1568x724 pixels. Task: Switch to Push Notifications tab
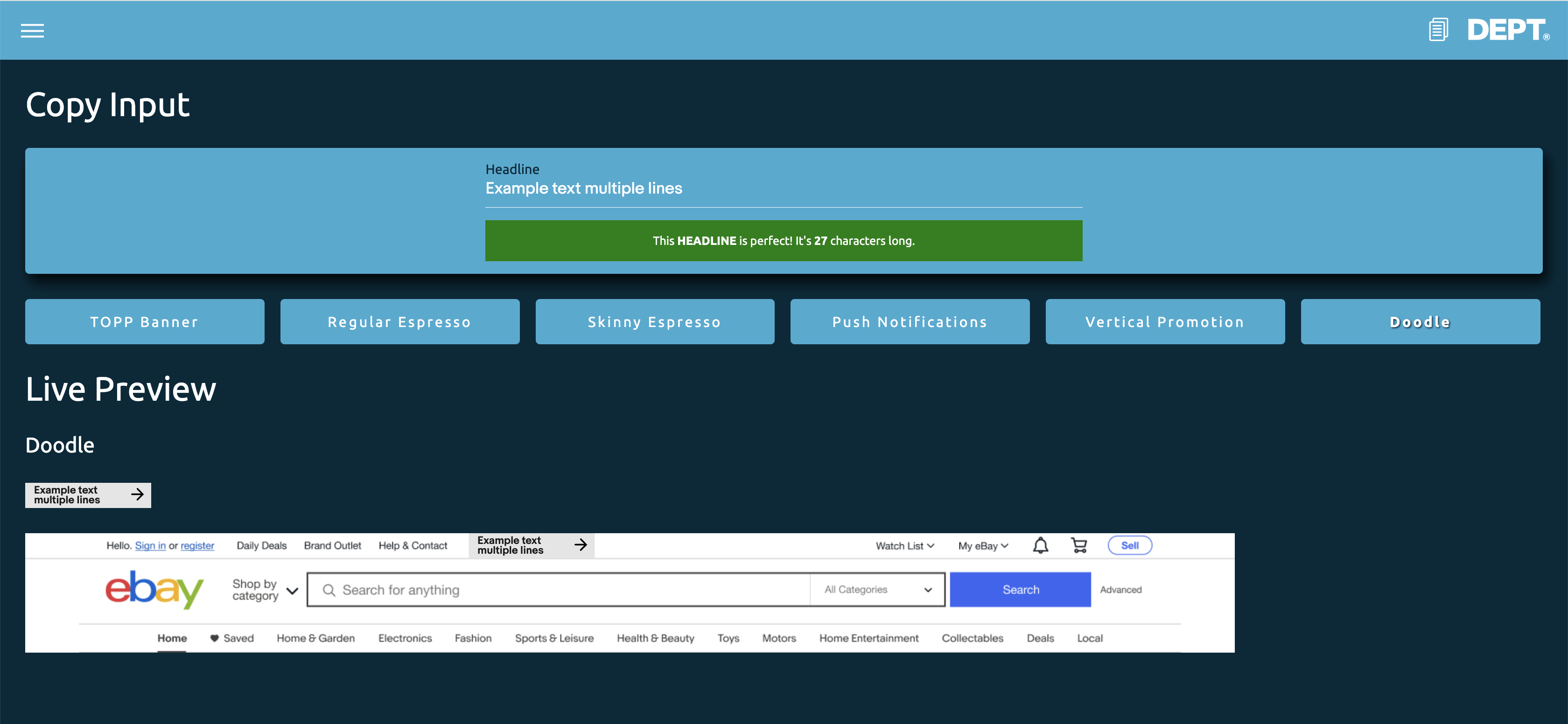point(910,322)
